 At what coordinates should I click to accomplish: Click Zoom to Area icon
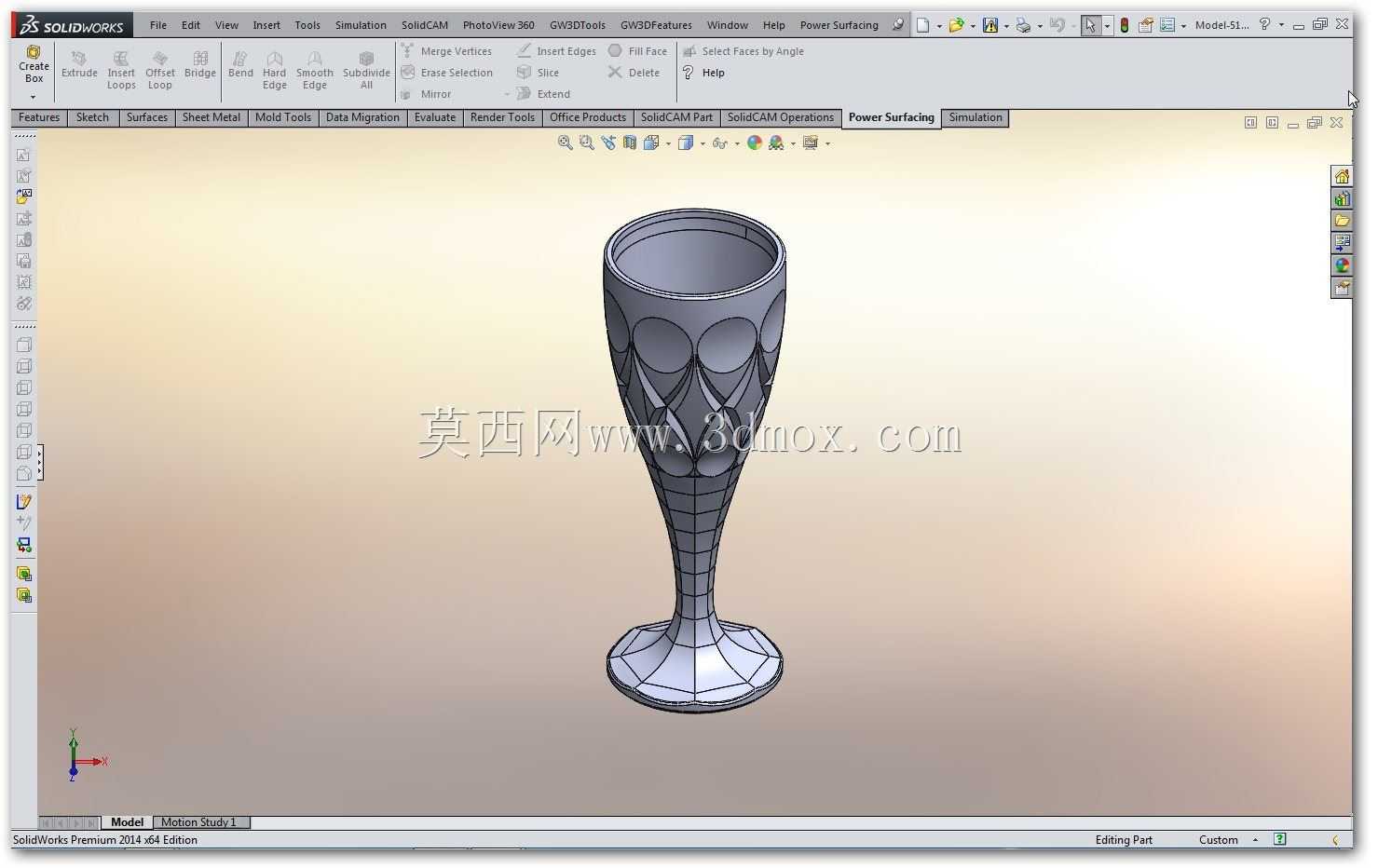point(586,142)
